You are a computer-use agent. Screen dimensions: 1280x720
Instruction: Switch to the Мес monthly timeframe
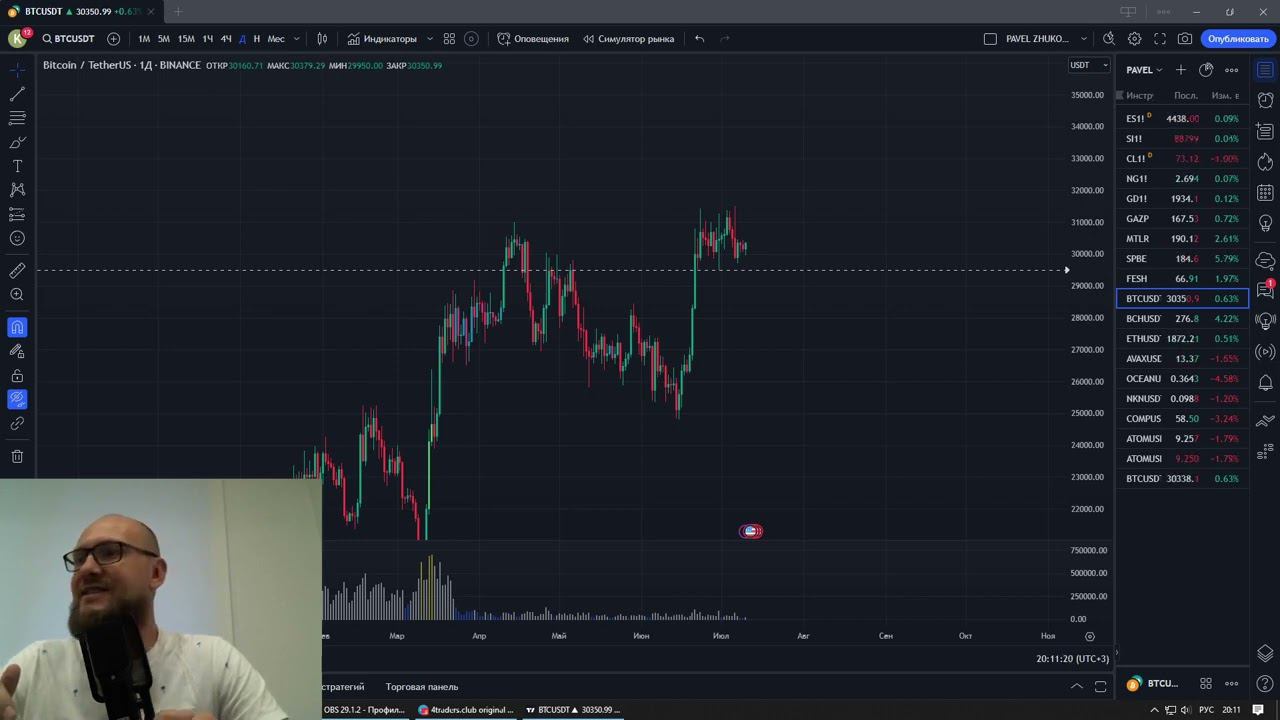click(x=276, y=39)
